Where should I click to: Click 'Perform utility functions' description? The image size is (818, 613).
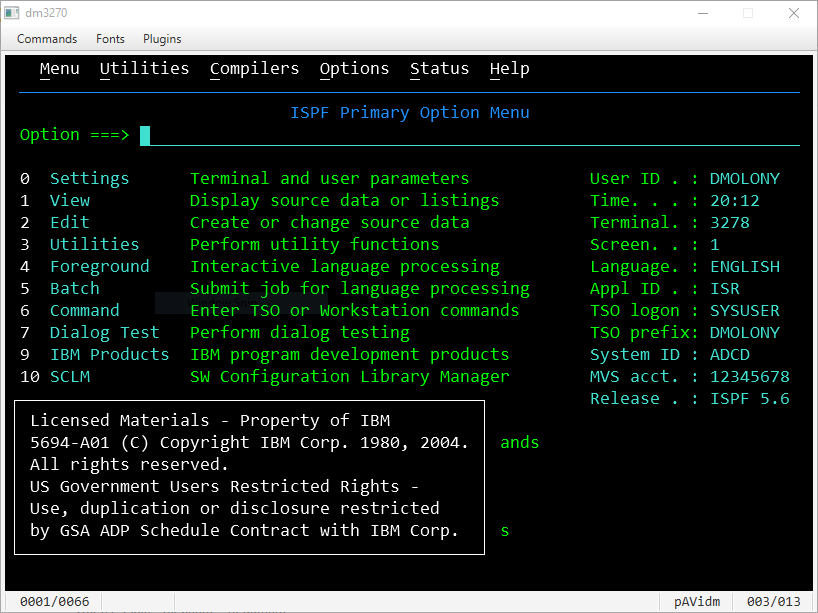pos(315,245)
